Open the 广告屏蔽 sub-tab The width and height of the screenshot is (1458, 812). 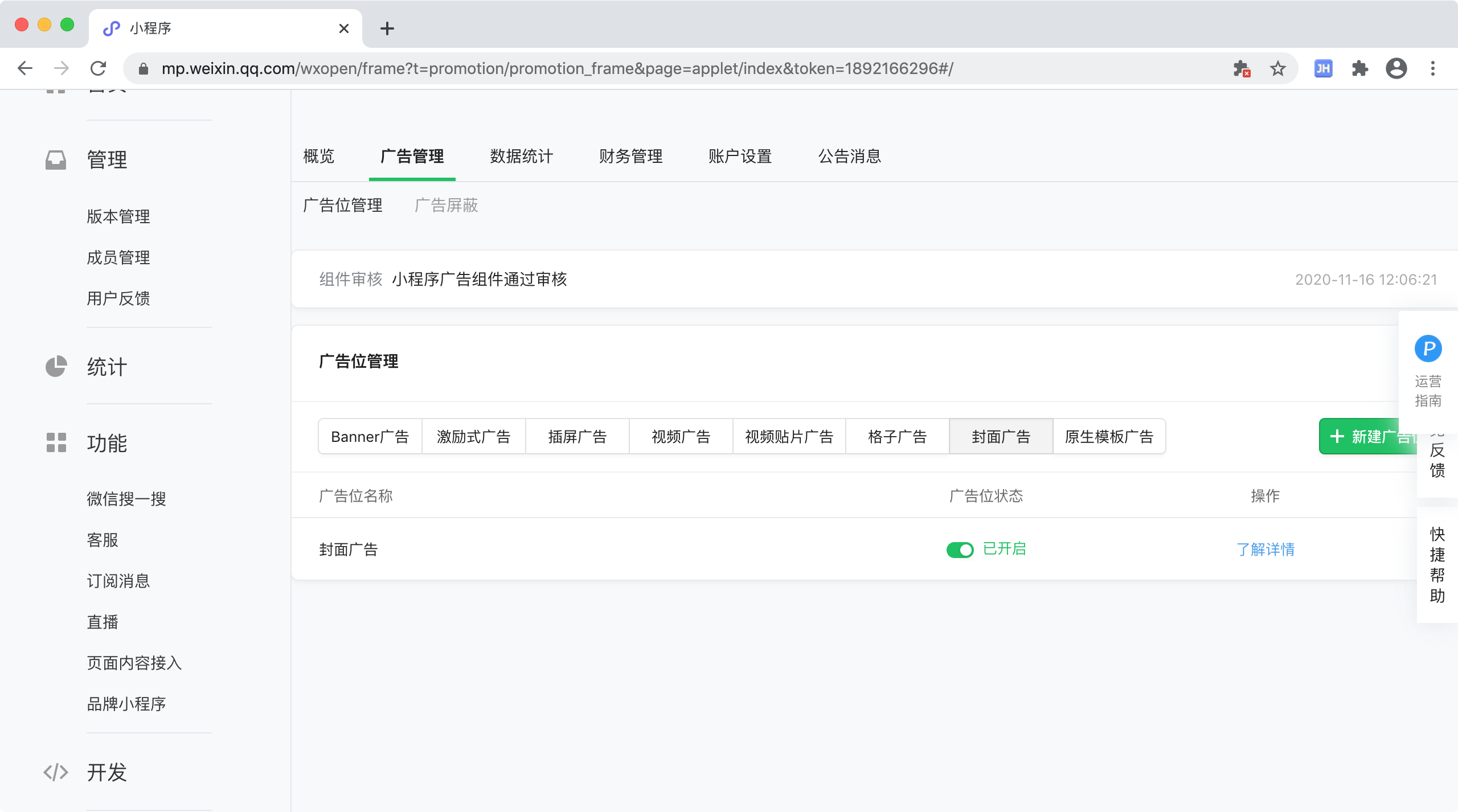(x=446, y=206)
